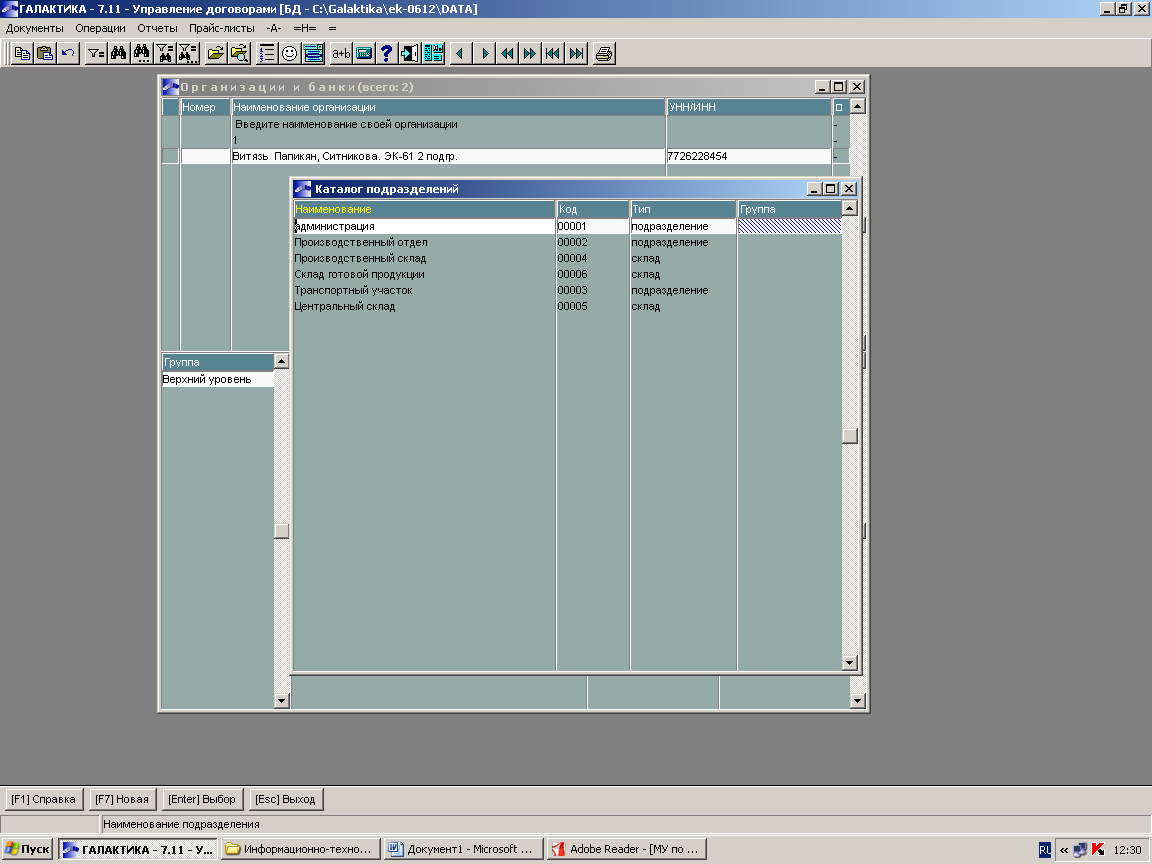Click the Undo arrow icon
This screenshot has height=864, width=1152.
click(68, 53)
